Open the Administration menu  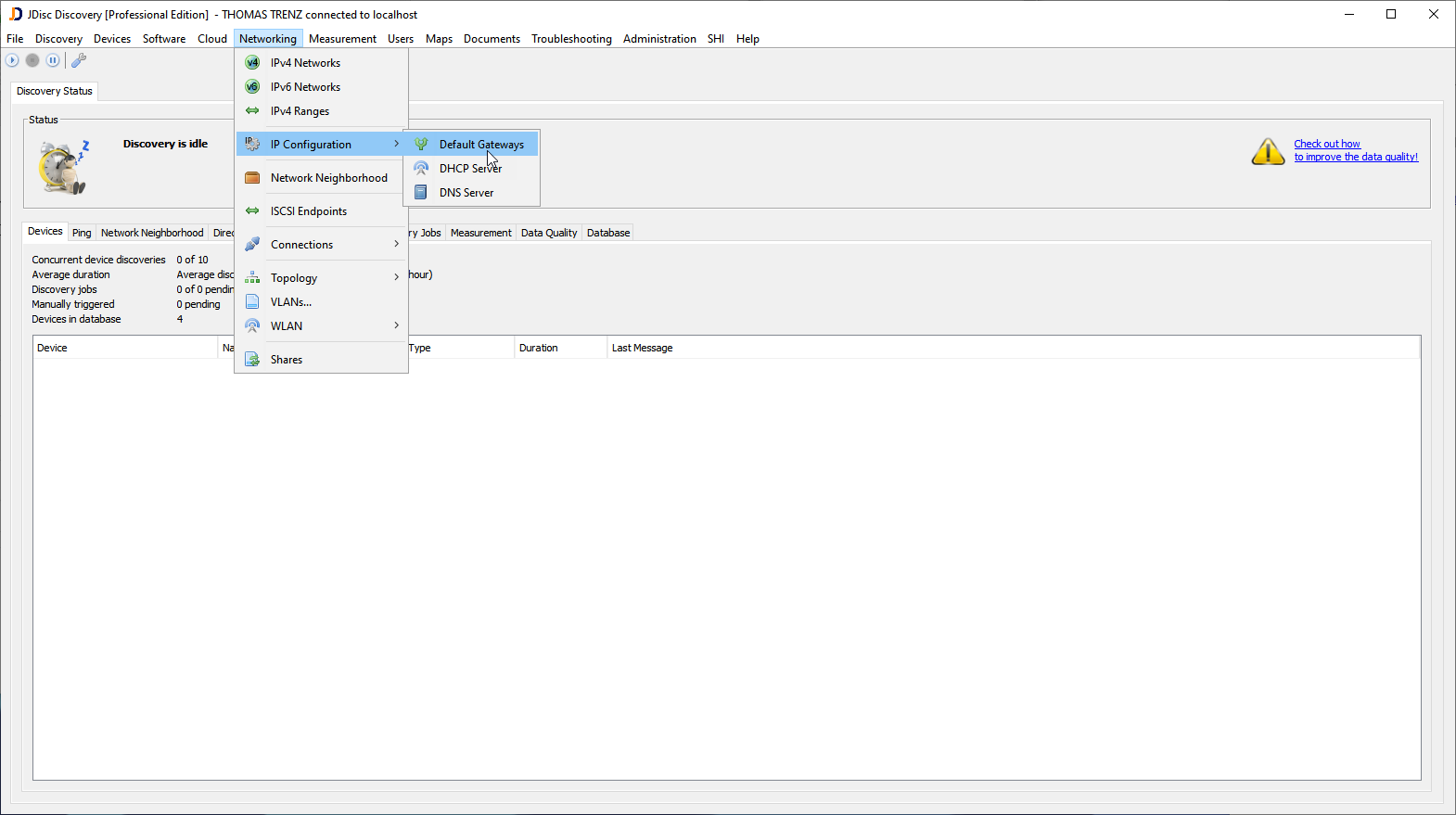tap(659, 39)
